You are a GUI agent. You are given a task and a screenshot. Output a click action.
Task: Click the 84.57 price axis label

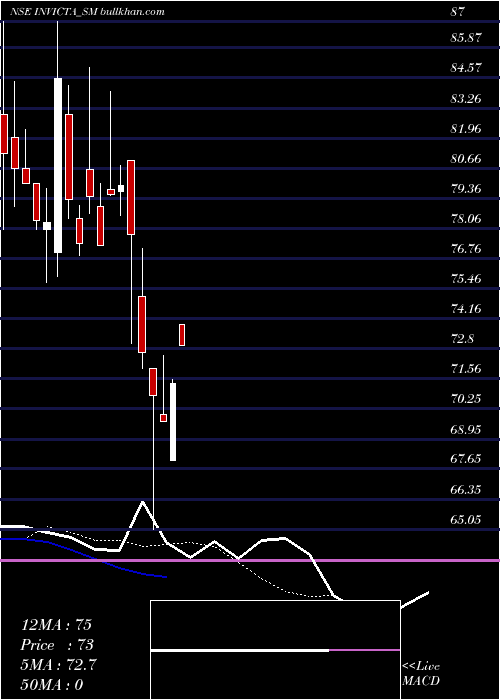(466, 68)
